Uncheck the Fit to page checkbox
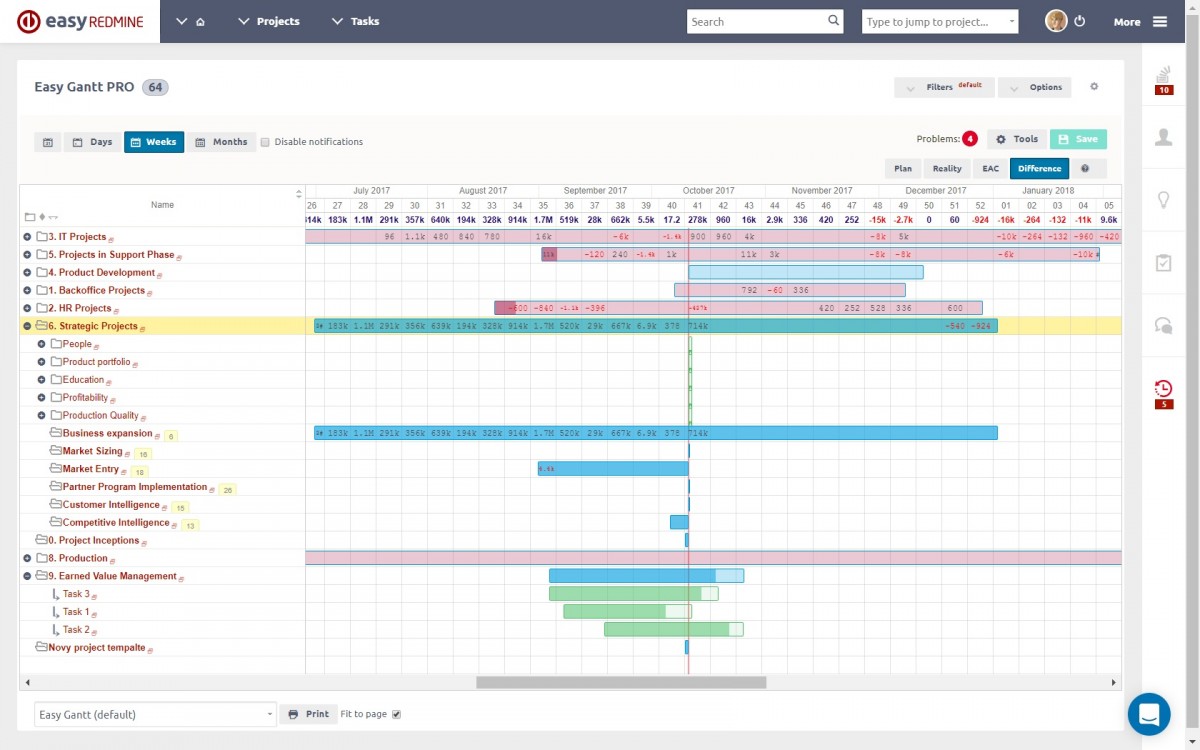 [397, 714]
